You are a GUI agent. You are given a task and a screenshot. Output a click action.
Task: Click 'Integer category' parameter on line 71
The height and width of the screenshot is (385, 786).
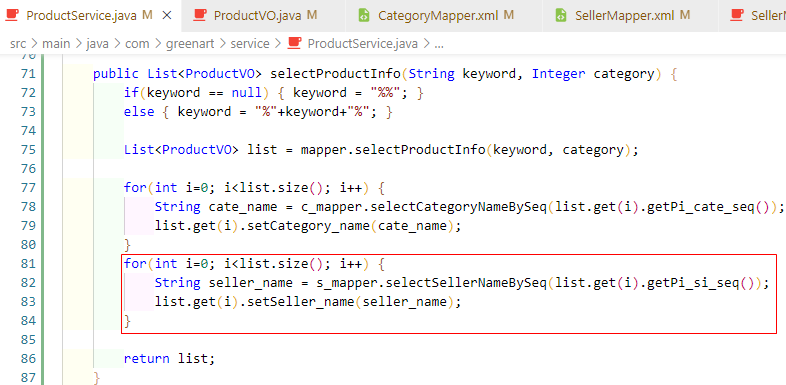(594, 74)
